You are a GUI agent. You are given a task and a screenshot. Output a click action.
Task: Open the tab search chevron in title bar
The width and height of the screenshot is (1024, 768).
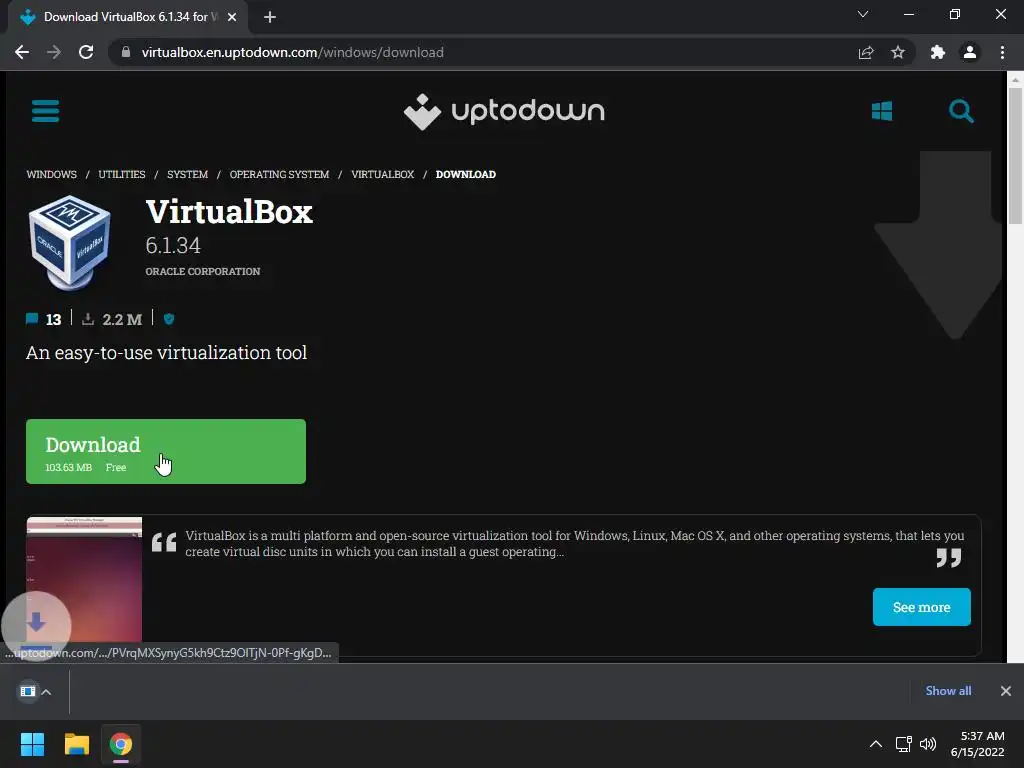click(x=863, y=14)
